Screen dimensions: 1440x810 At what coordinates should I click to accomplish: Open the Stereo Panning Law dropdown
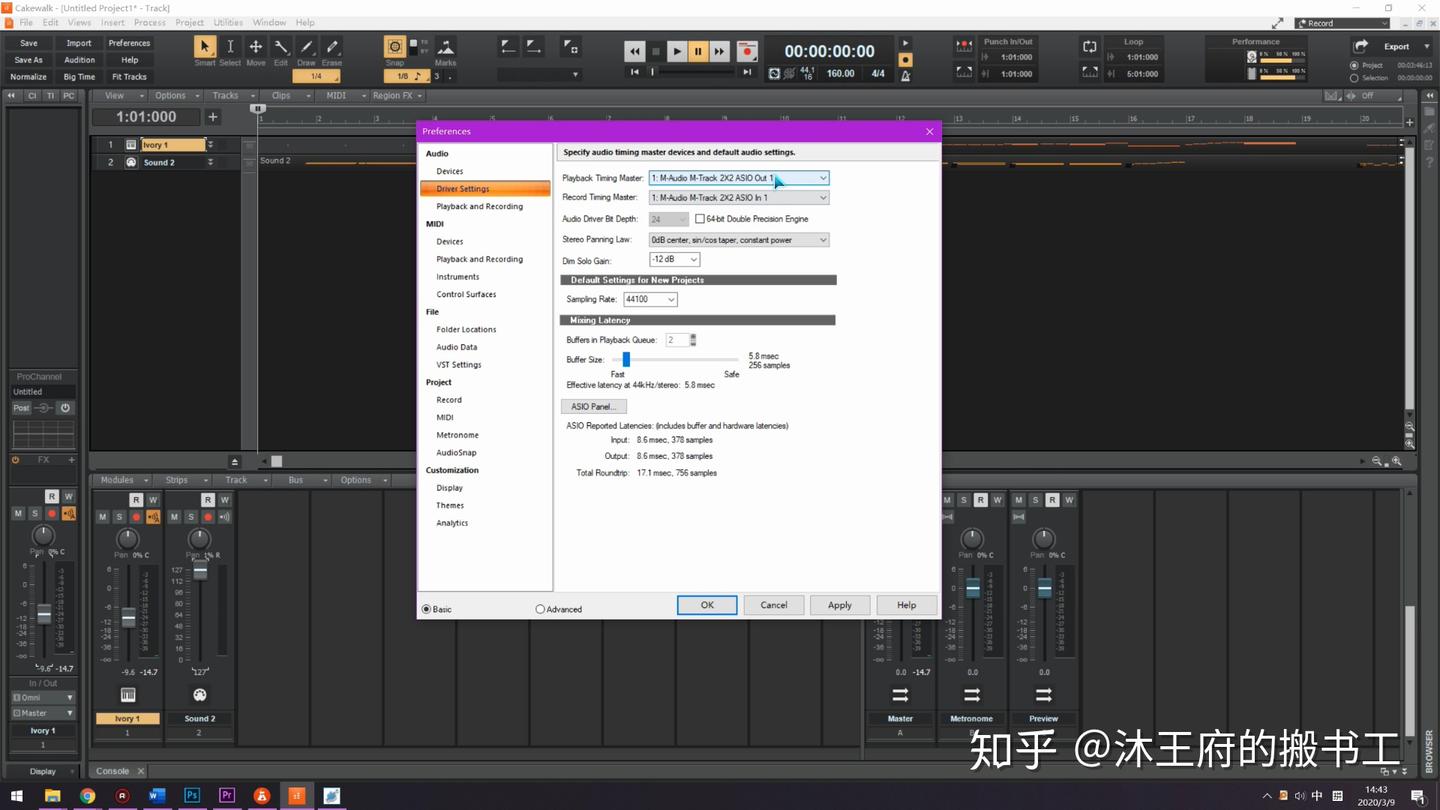[x=822, y=239]
